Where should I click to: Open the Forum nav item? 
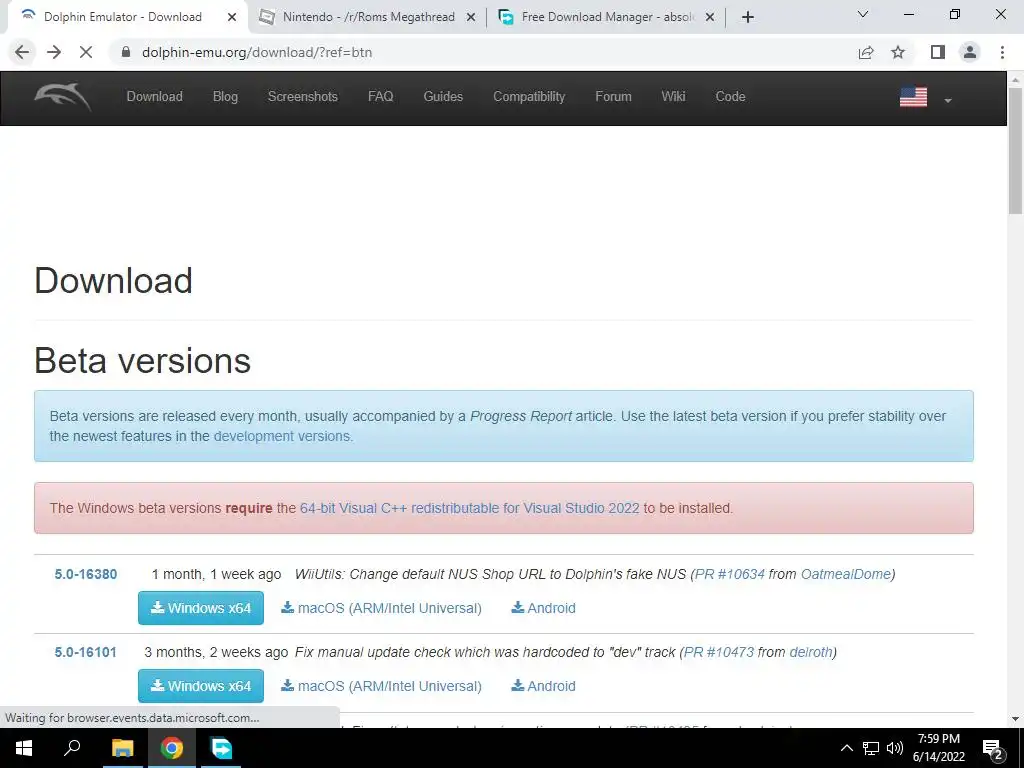click(613, 97)
